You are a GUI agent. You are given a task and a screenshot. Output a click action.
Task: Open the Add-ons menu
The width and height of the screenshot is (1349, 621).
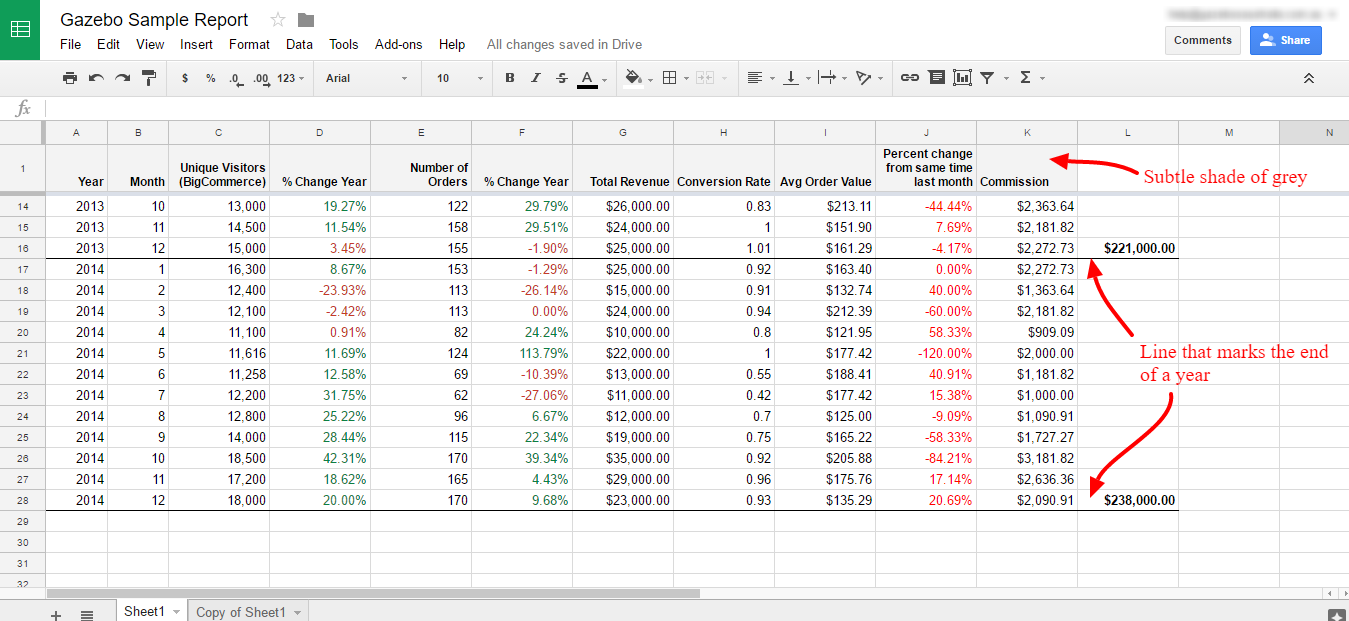pyautogui.click(x=398, y=44)
